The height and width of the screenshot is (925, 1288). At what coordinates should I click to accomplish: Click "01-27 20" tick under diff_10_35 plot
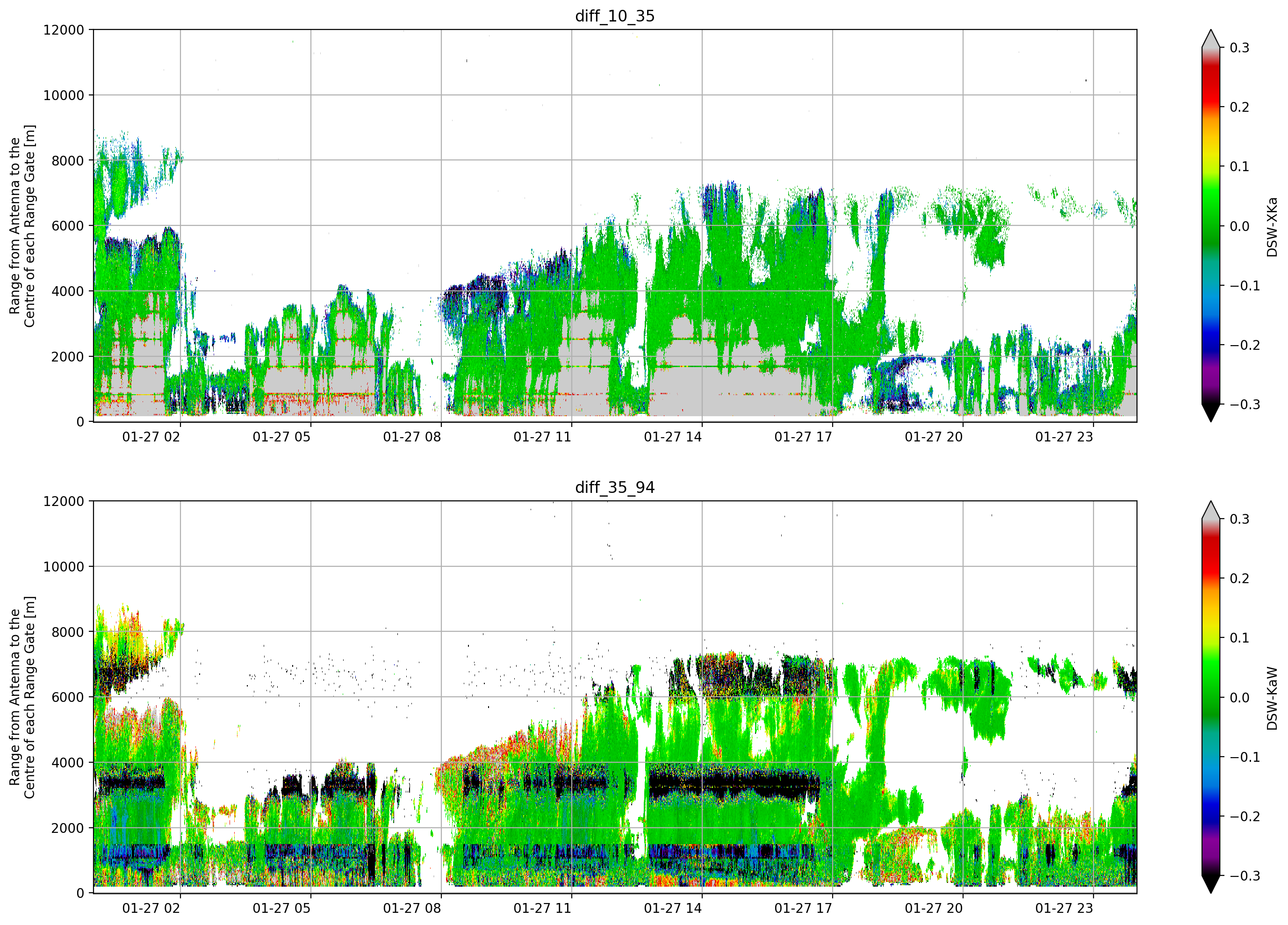[x=934, y=437]
